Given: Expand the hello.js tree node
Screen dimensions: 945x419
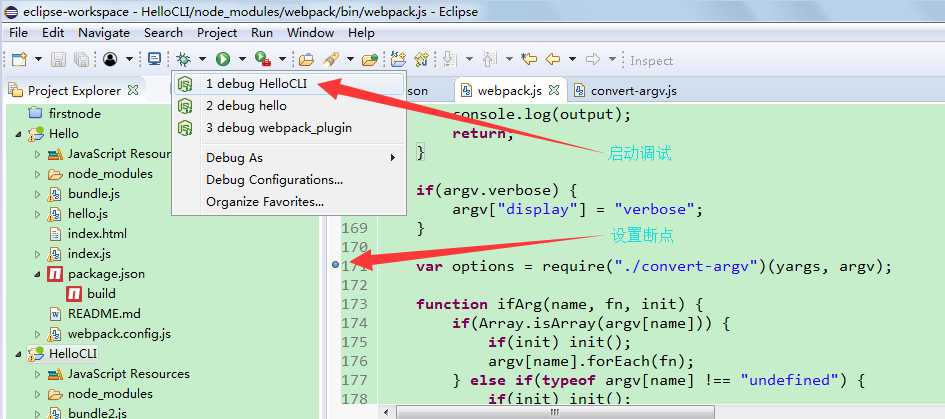Looking at the screenshot, I should (37, 214).
